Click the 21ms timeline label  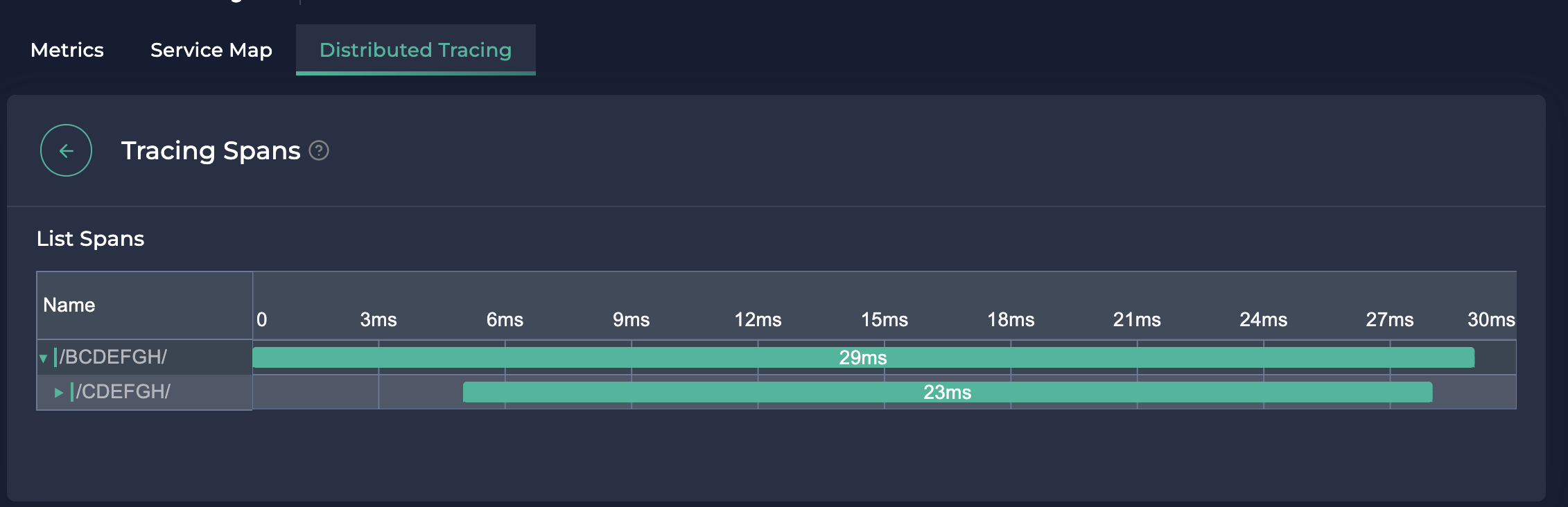(x=1137, y=319)
